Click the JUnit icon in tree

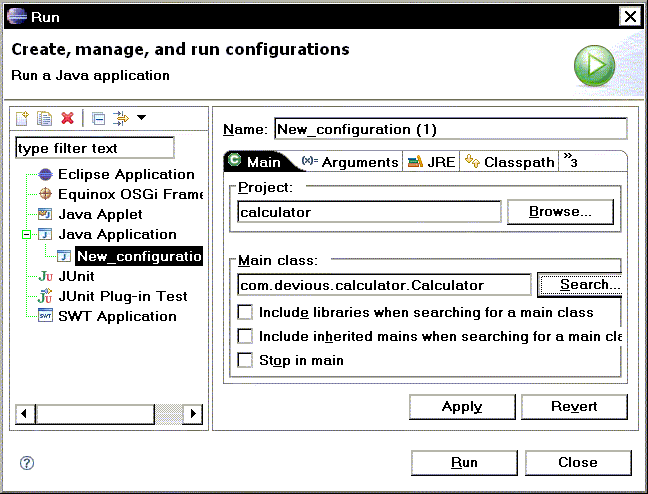(x=45, y=276)
